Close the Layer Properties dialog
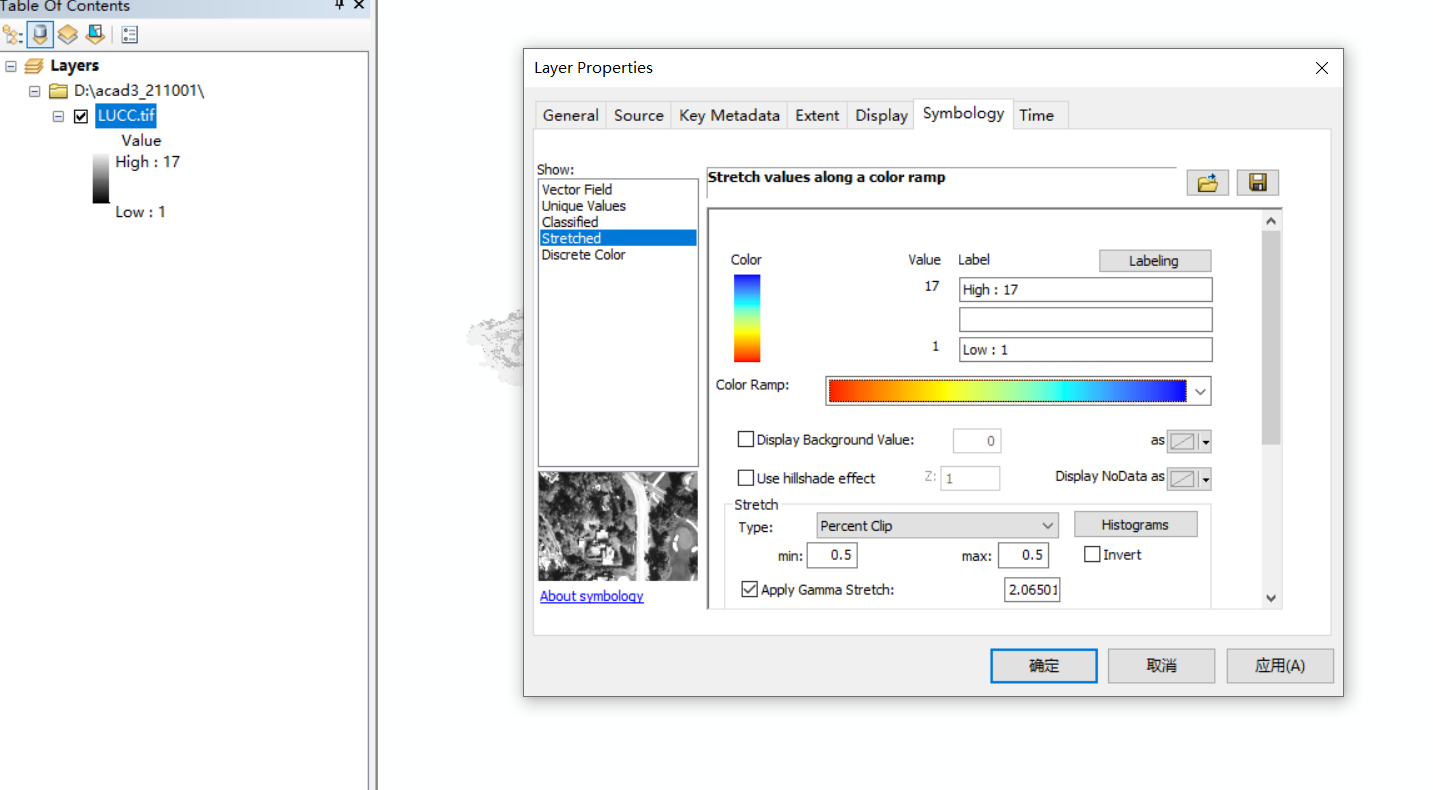1433x790 pixels. tap(1322, 68)
